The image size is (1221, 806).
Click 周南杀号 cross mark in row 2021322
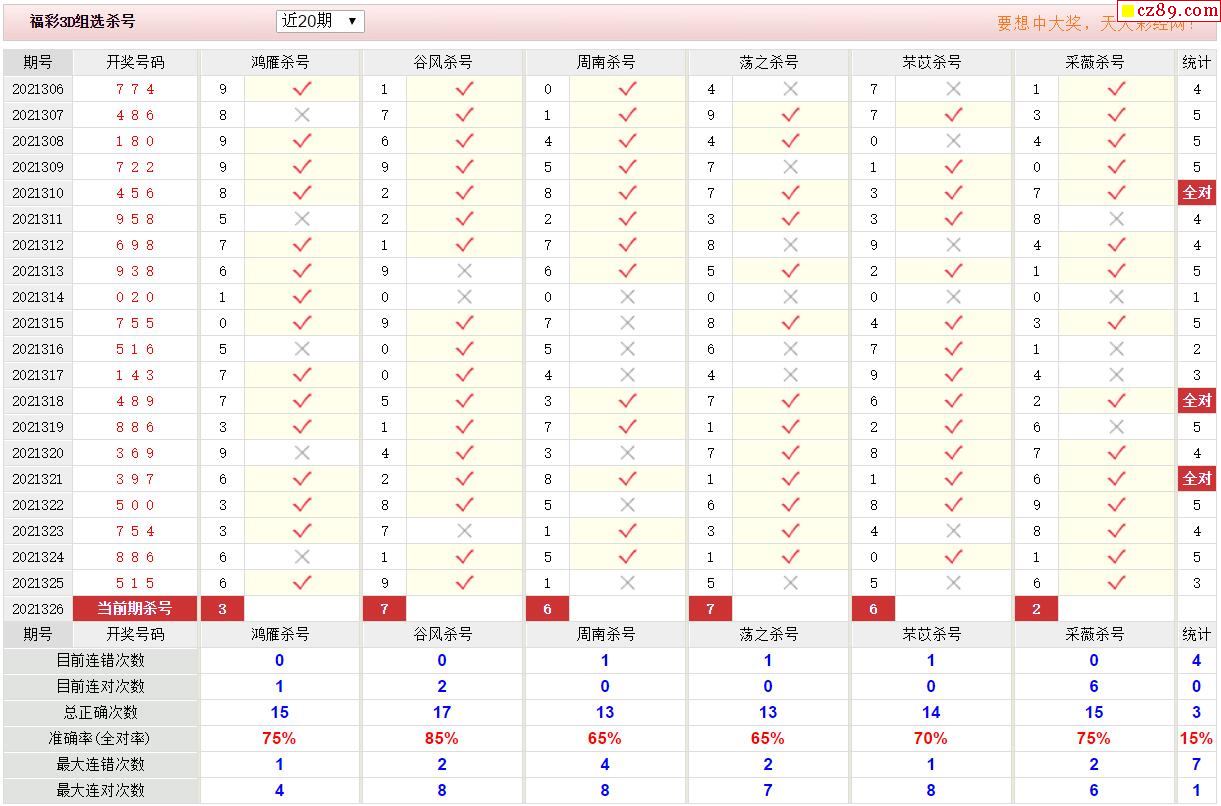pos(628,505)
